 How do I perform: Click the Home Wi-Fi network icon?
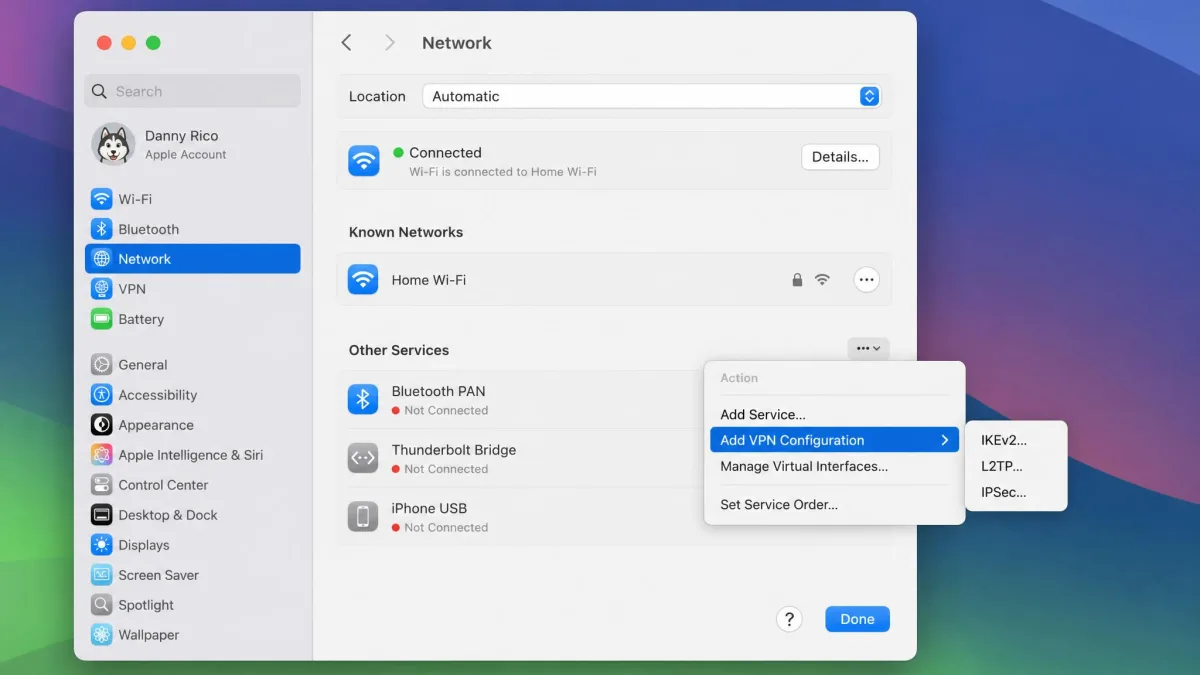363,280
